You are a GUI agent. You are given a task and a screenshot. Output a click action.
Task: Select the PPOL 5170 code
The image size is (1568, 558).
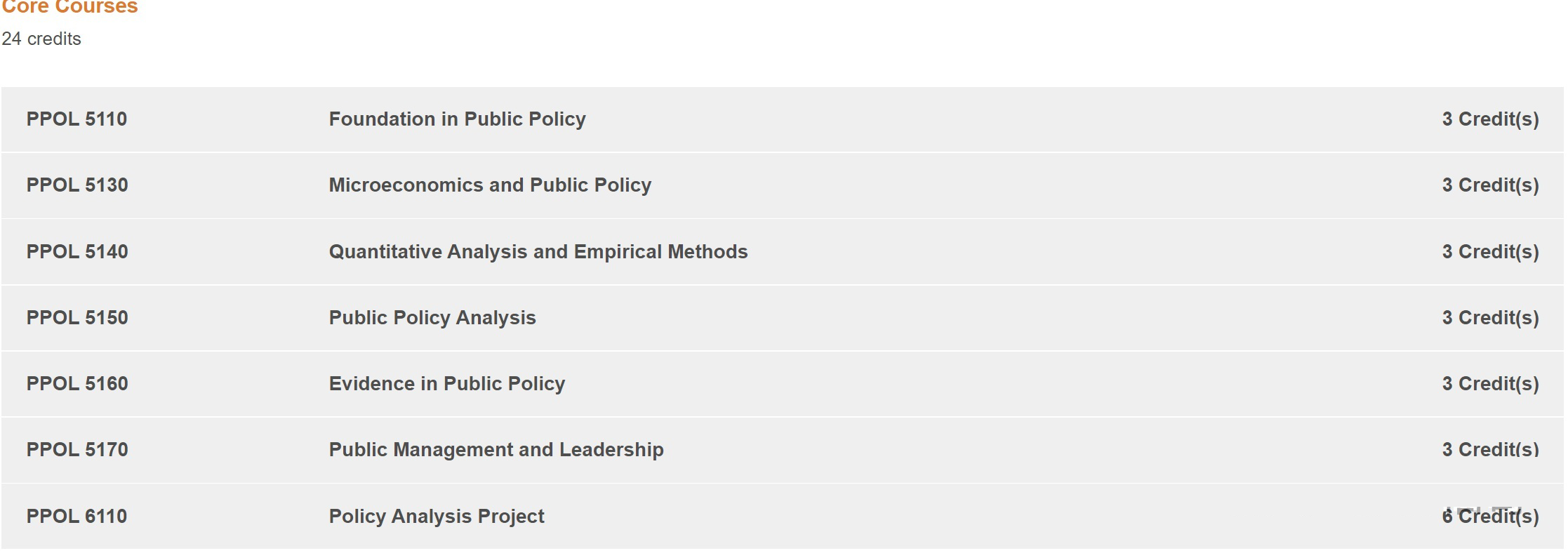[x=77, y=450]
